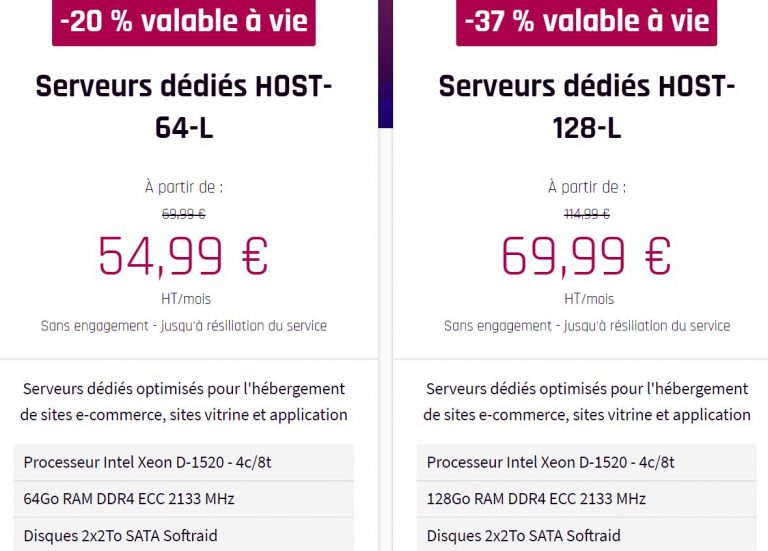The image size is (768, 551).
Task: Click the 54,99 € price
Action: 184,256
